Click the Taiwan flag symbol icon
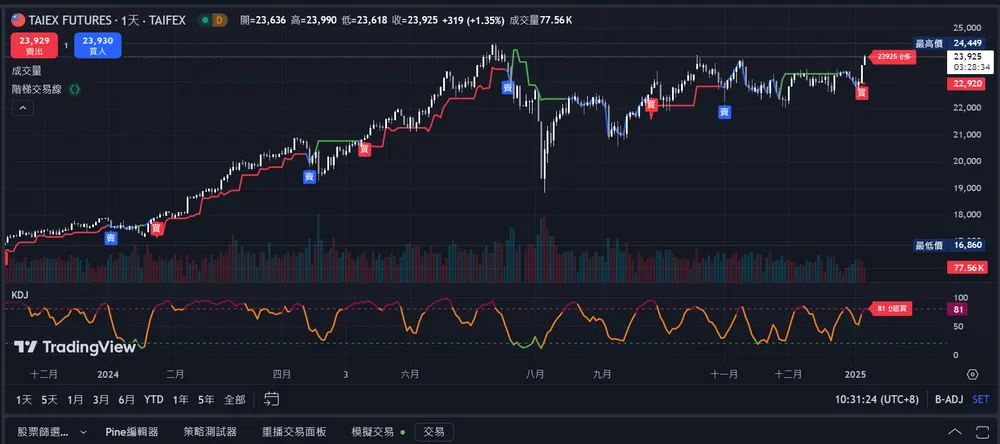The image size is (1000, 444). click(x=18, y=20)
